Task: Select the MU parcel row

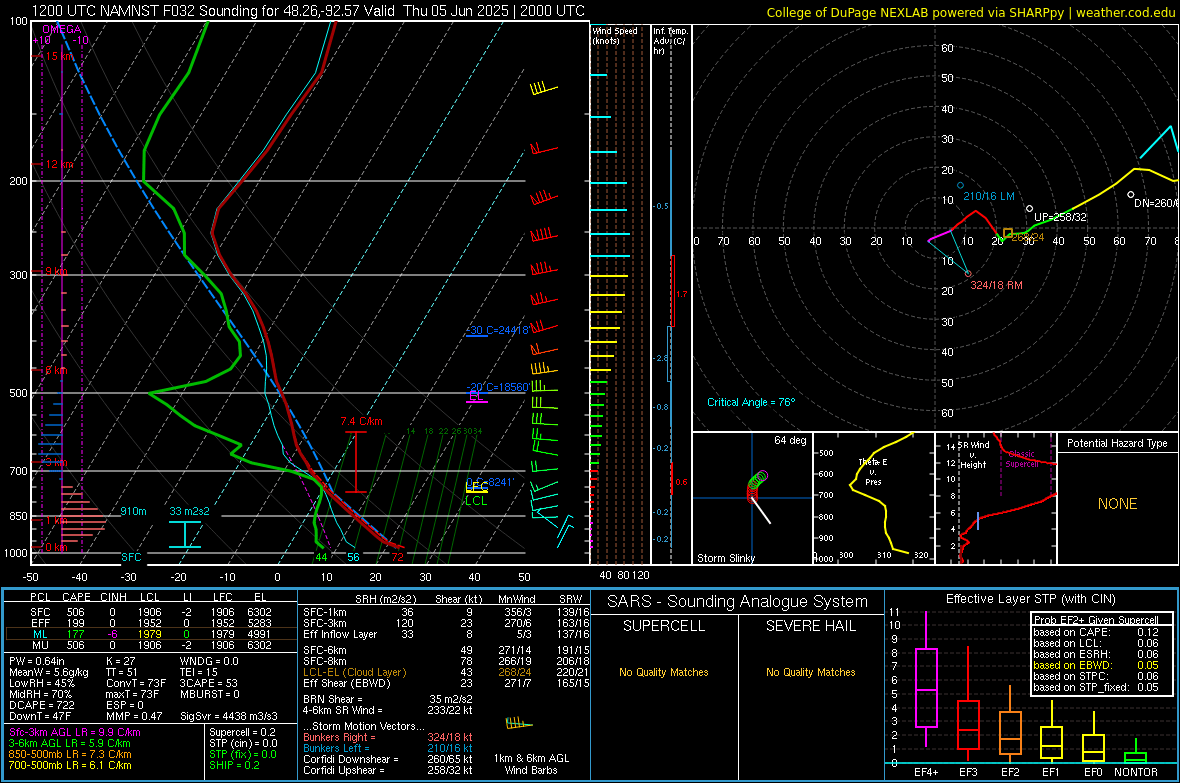Action: pos(151,645)
